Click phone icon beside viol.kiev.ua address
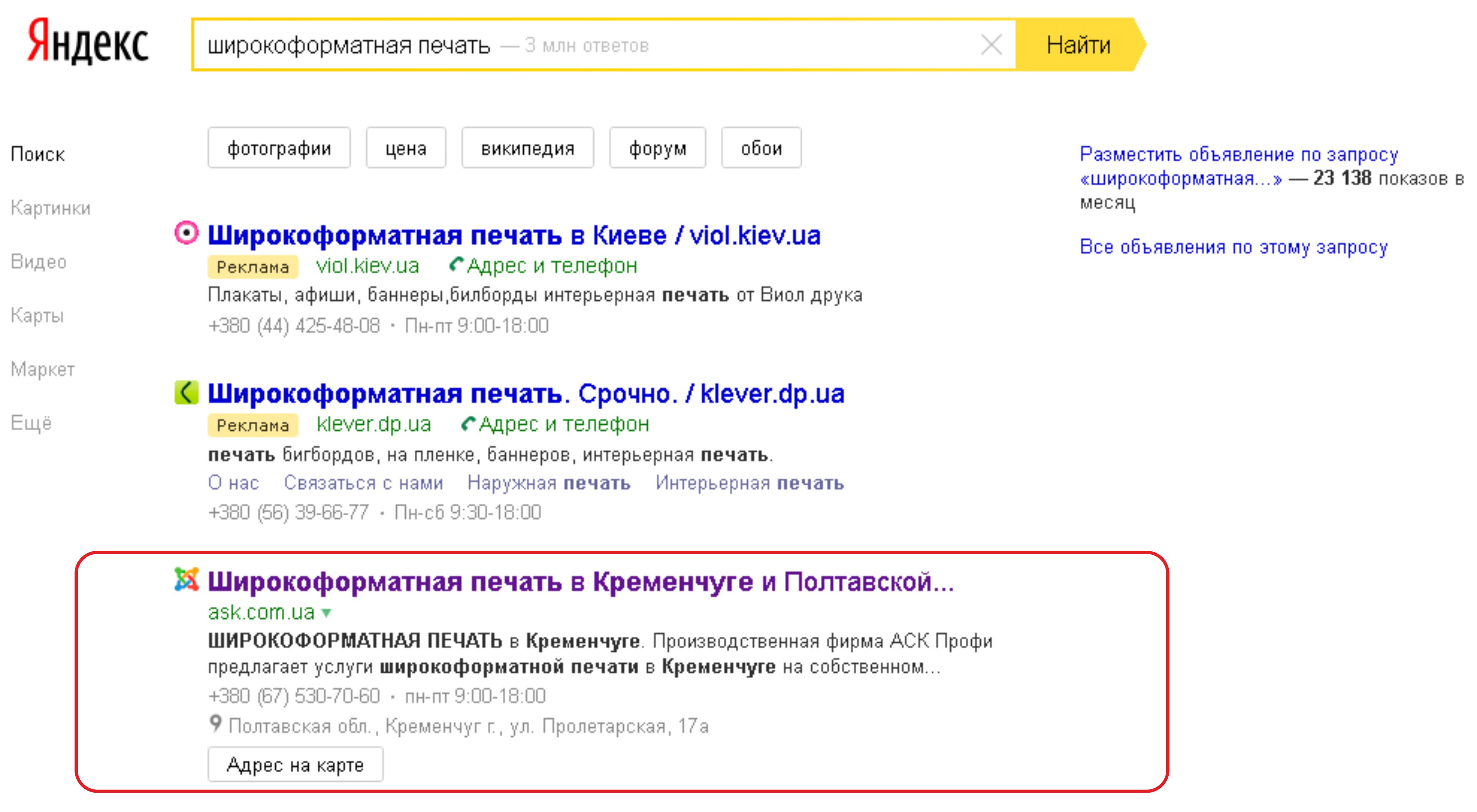The image size is (1477, 812). pyautogui.click(x=456, y=264)
